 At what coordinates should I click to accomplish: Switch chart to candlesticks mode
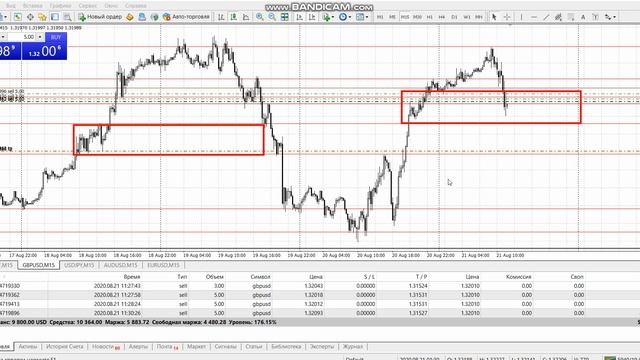(x=233, y=17)
